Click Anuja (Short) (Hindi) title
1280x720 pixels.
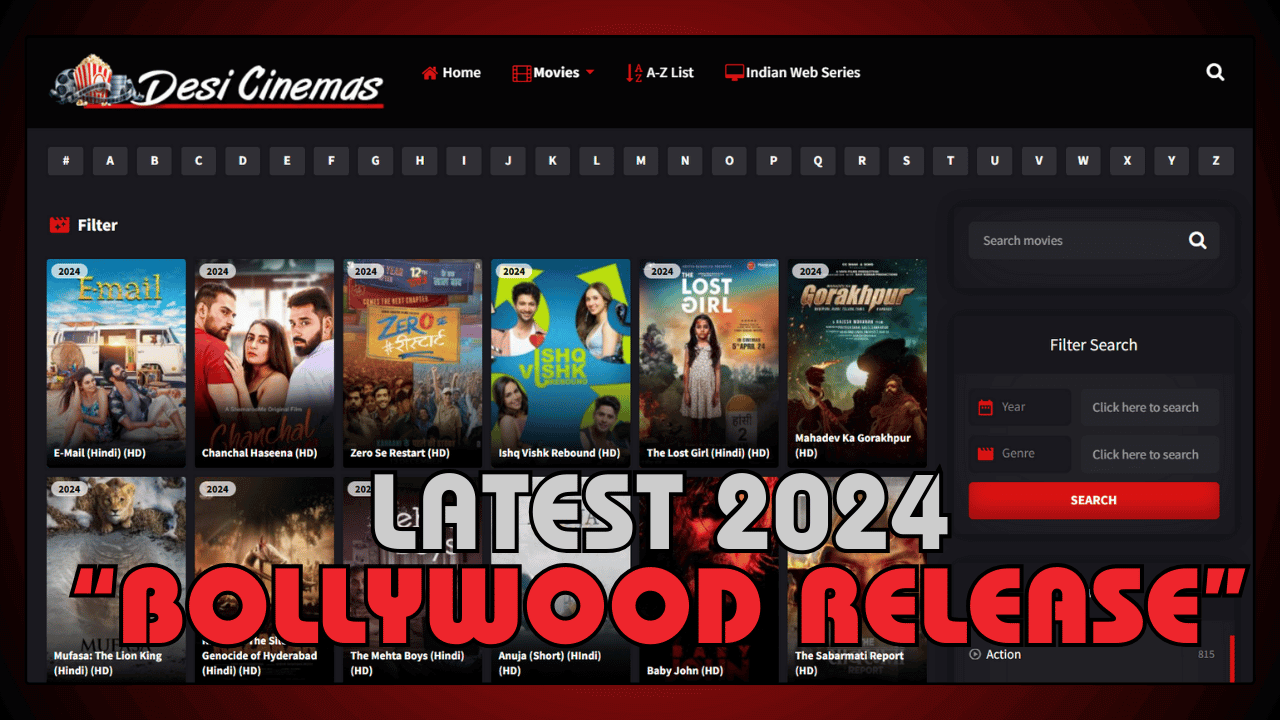(x=548, y=663)
